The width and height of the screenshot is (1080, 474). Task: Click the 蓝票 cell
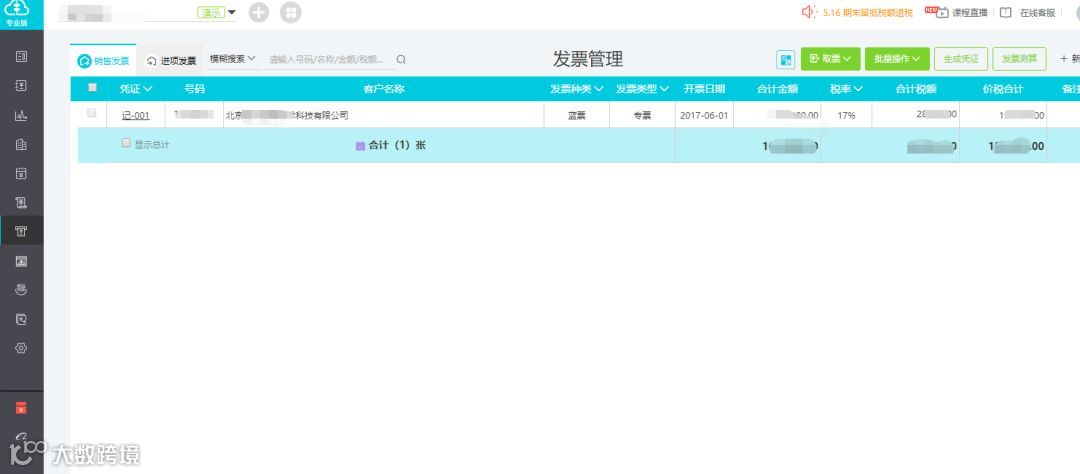click(x=577, y=116)
